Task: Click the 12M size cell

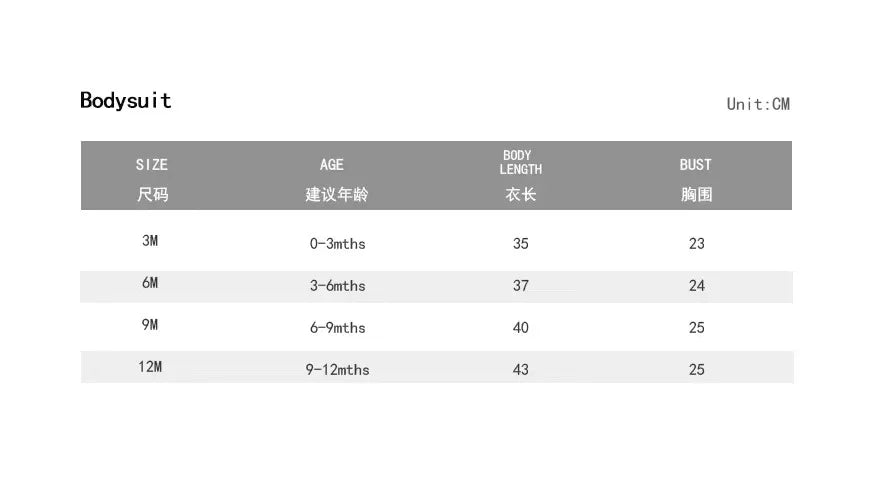Action: 150,367
